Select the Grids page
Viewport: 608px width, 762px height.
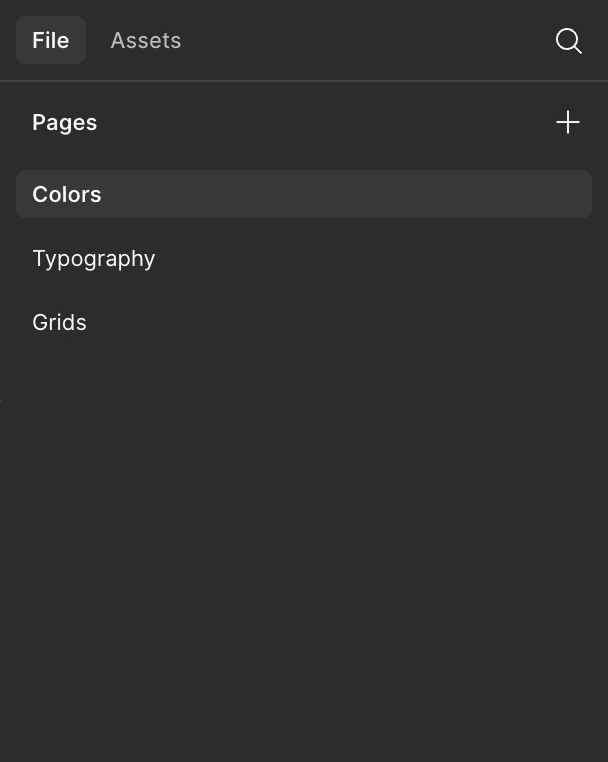coord(60,322)
